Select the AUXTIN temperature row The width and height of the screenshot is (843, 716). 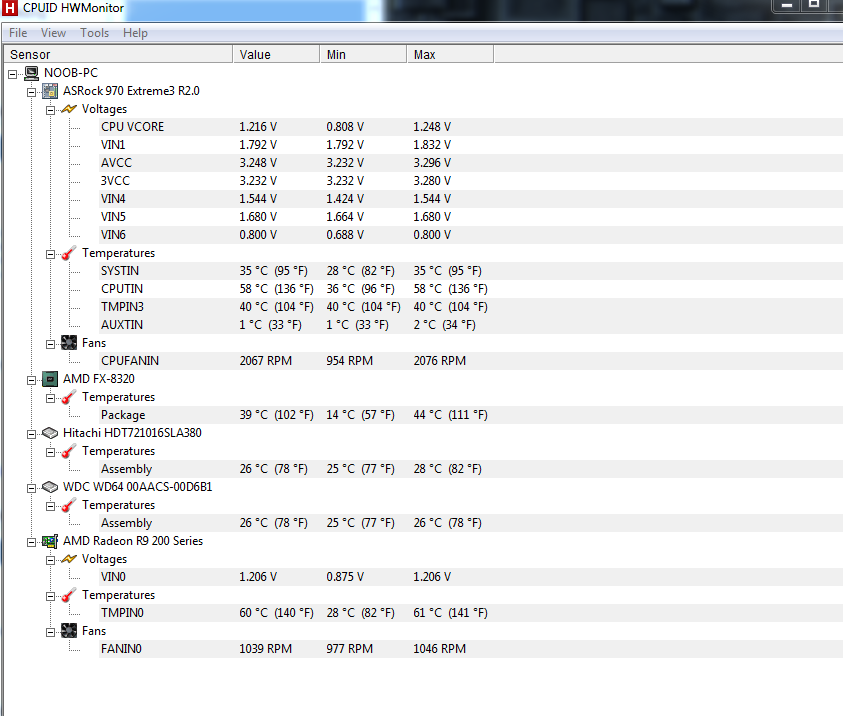471,325
